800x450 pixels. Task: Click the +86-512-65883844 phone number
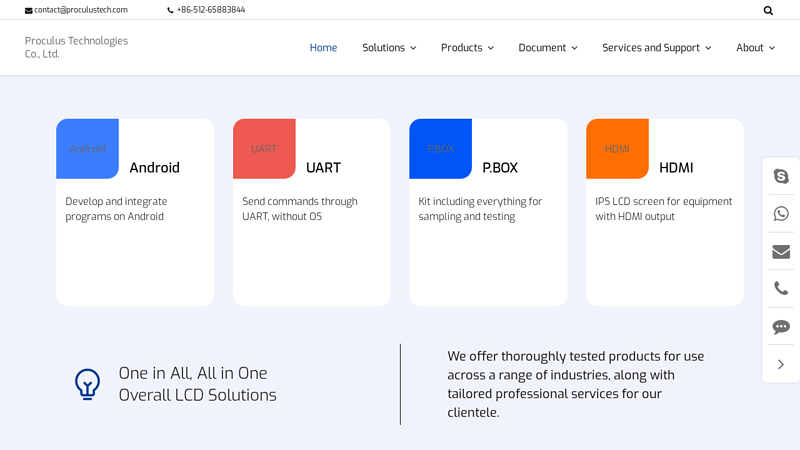tap(211, 10)
